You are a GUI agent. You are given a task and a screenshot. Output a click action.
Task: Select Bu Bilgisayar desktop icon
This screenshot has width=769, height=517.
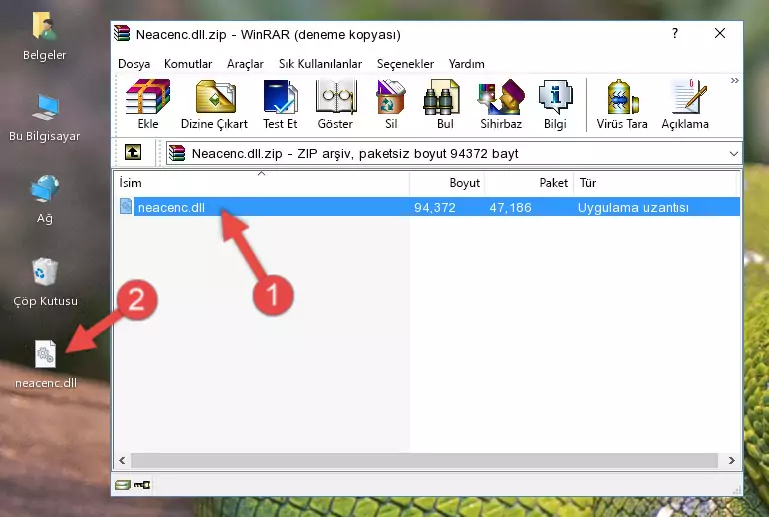[x=45, y=118]
